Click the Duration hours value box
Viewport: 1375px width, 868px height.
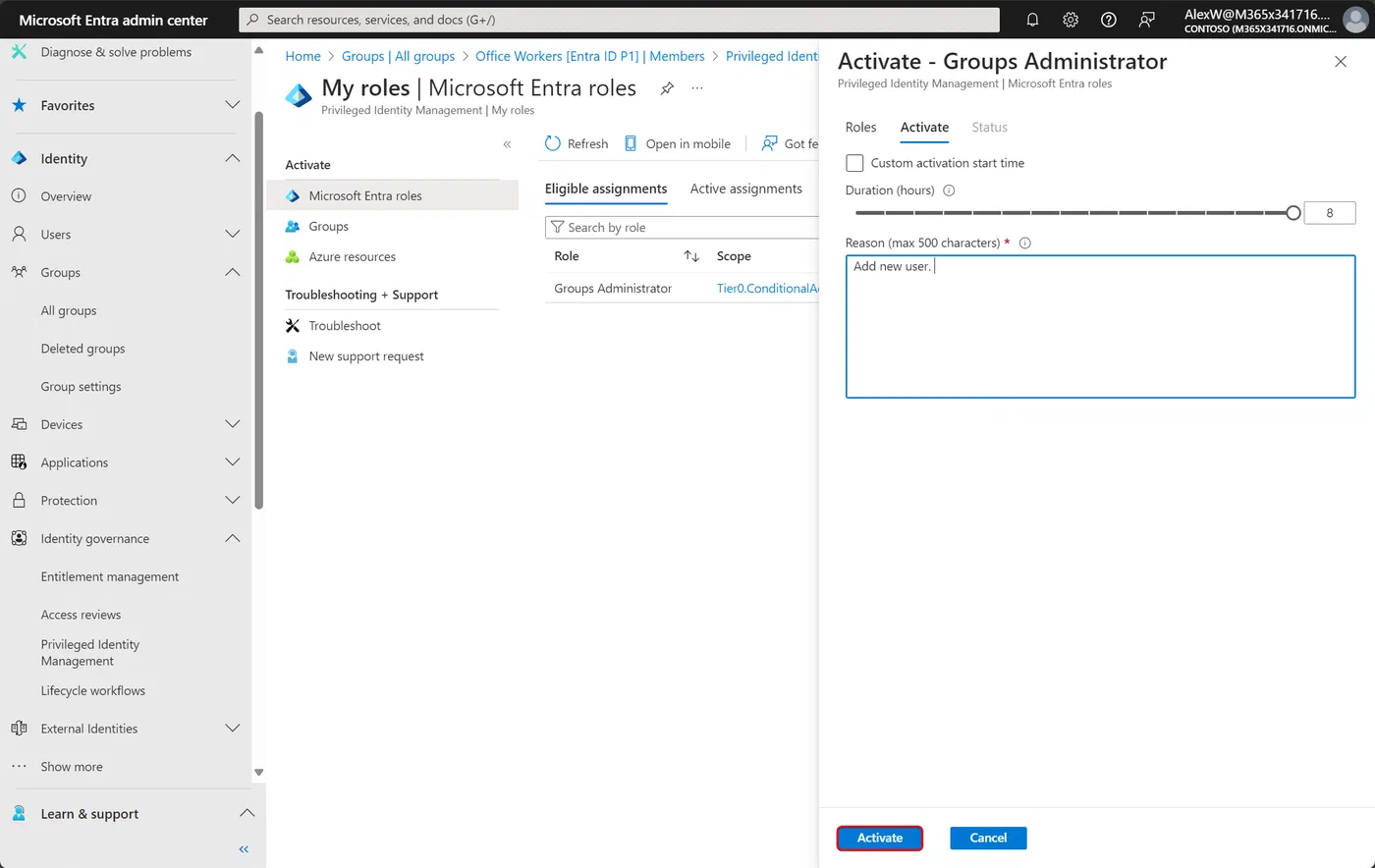1330,212
